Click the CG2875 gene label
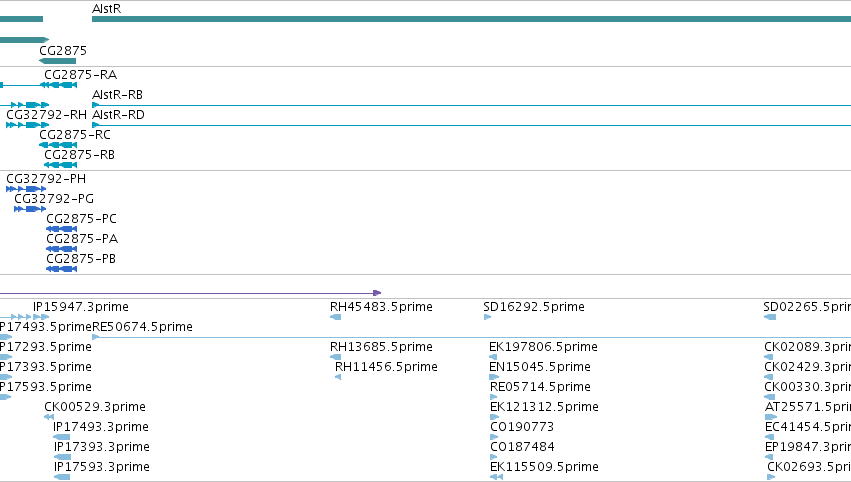This screenshot has height=482, width=851. click(x=63, y=51)
